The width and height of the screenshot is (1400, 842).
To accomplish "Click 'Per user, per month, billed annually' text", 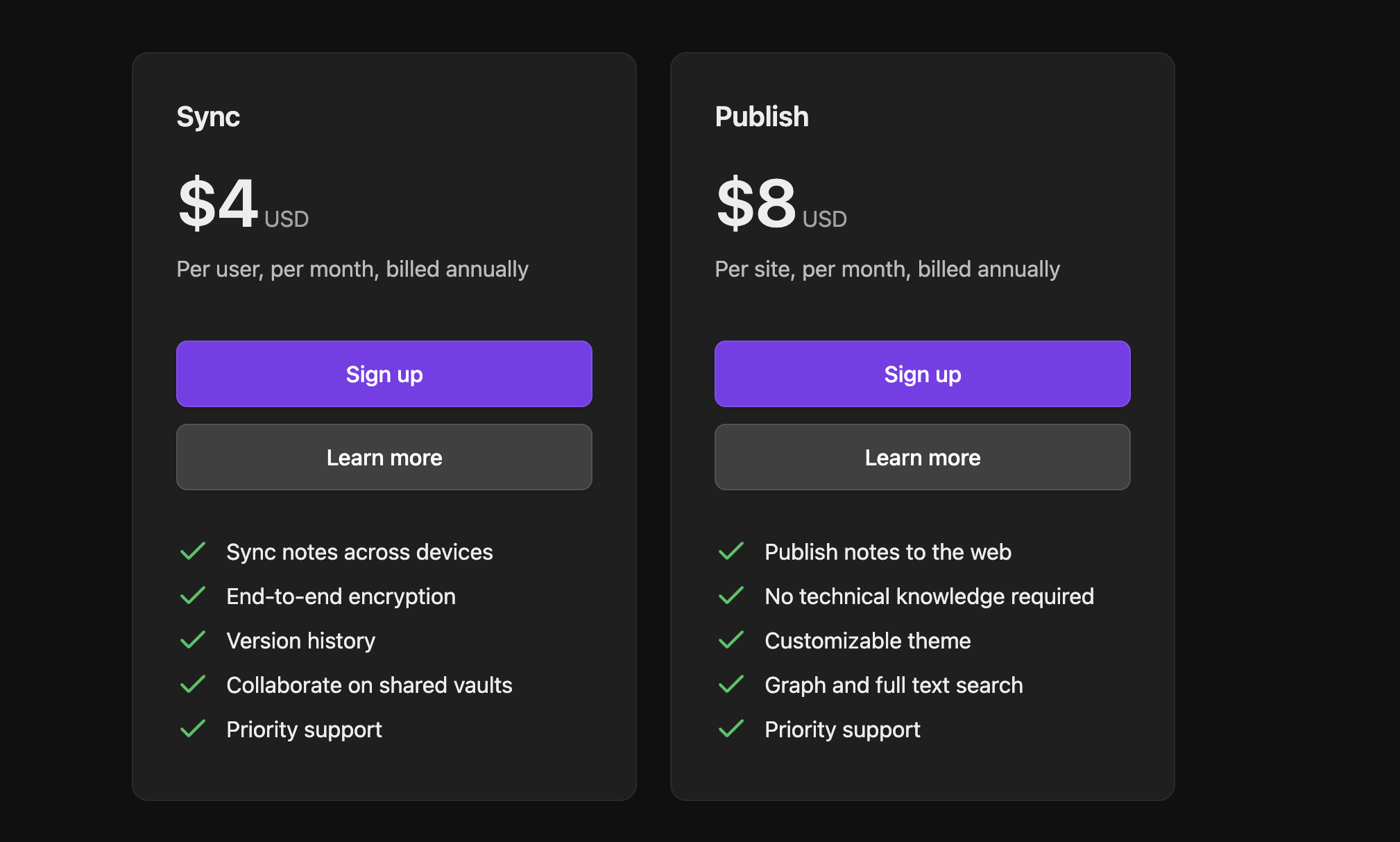I will [x=352, y=269].
